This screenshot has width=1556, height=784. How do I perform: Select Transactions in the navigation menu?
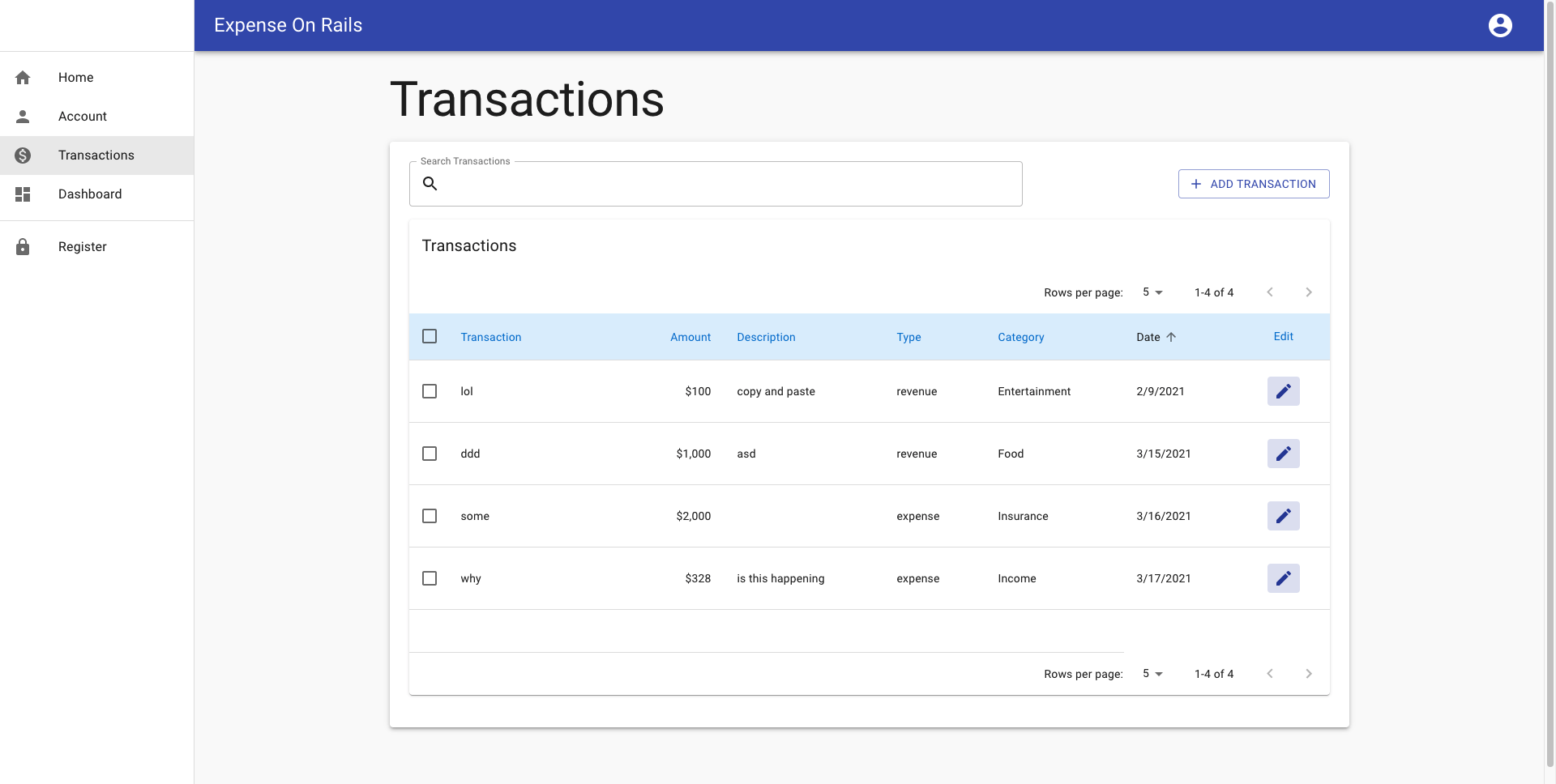(97, 156)
